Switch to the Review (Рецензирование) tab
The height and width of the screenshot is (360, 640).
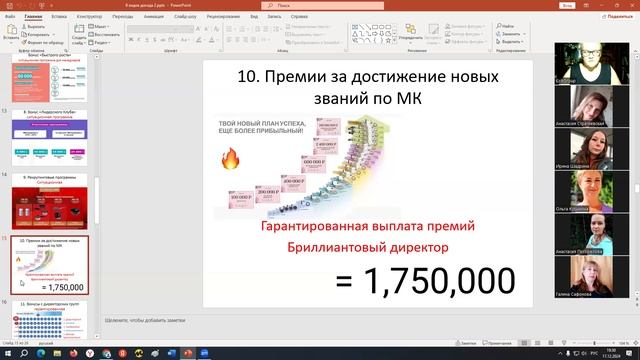click(x=223, y=16)
